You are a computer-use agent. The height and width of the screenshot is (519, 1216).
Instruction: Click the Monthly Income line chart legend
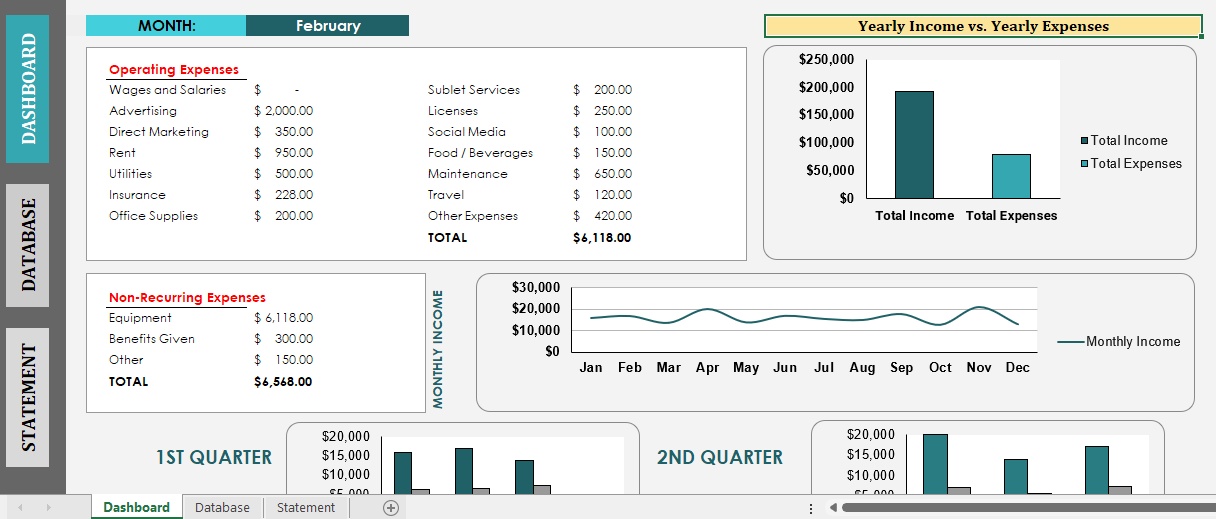1119,342
